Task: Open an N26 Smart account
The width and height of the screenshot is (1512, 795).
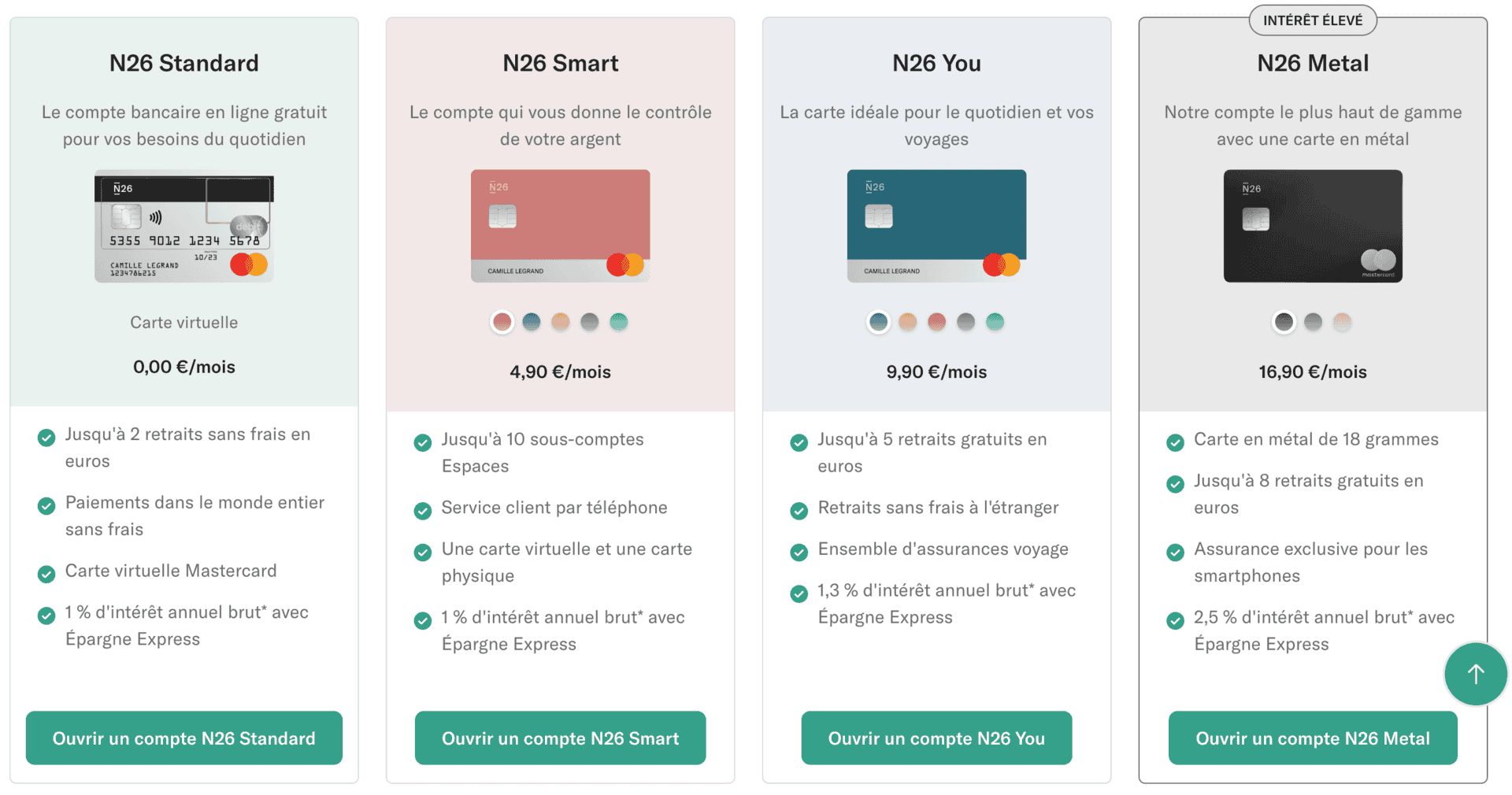Action: coord(560,738)
